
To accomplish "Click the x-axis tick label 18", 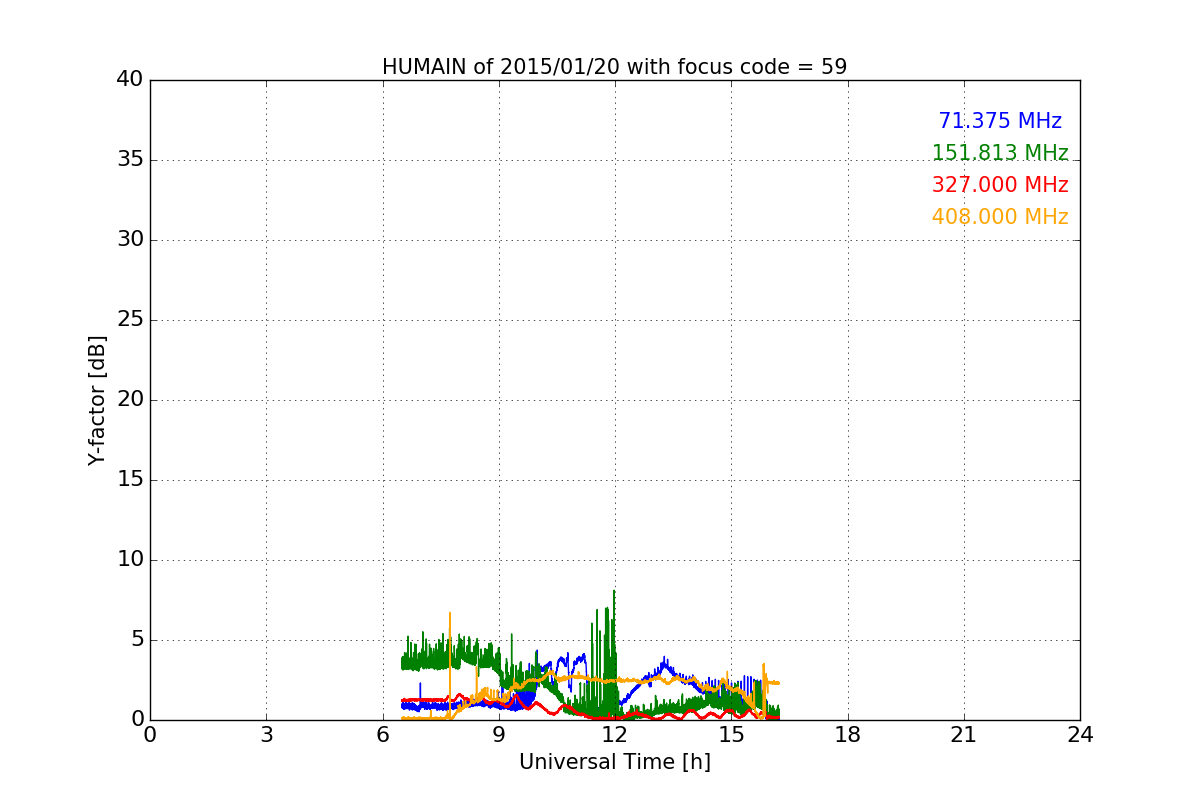I will [x=848, y=734].
